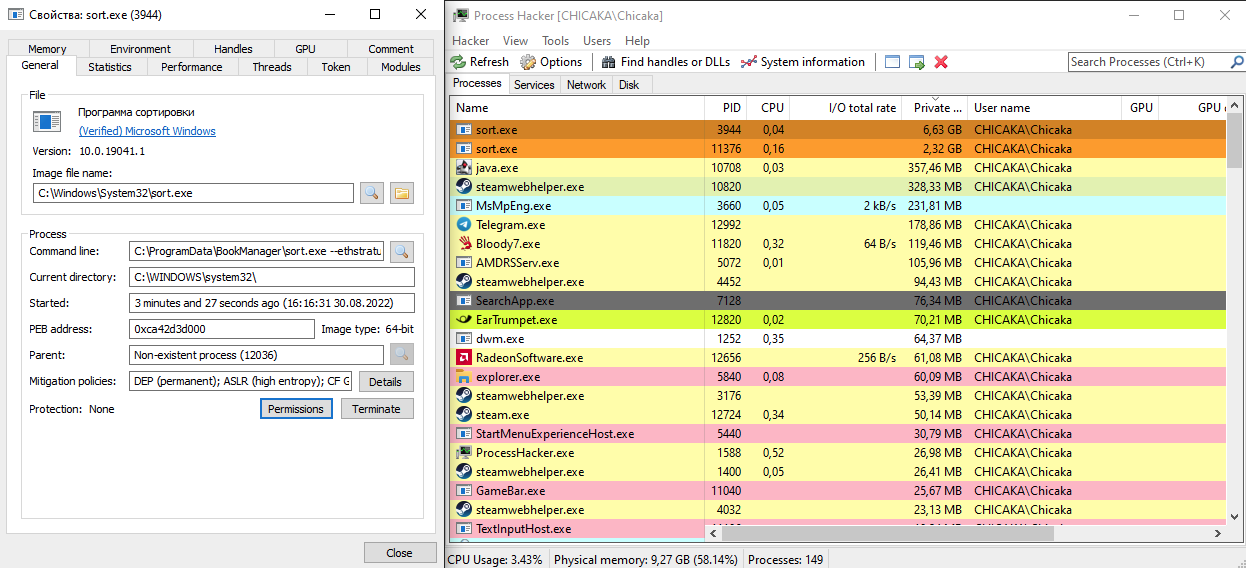Viewport: 1246px width, 568px height.
Task: Click the EarTrumpet.exe process icon
Action: pos(464,320)
